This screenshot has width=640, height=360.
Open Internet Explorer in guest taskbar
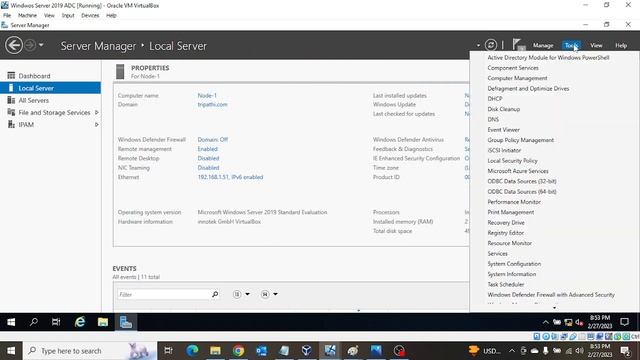(80, 322)
